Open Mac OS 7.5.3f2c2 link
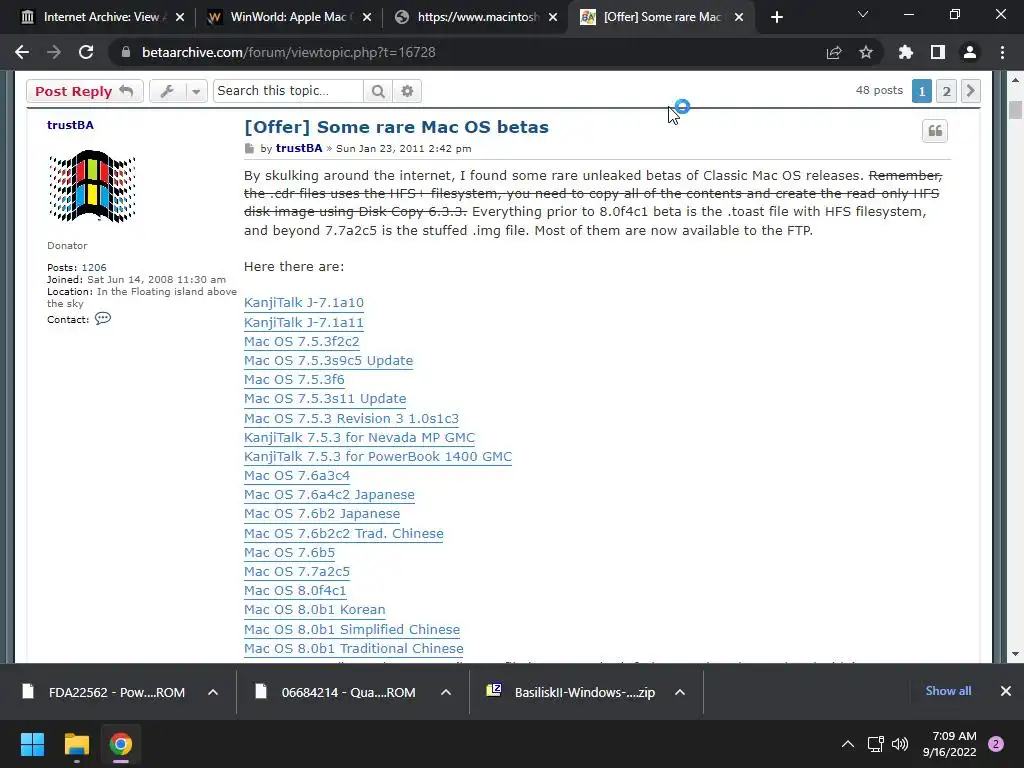Viewport: 1024px width, 768px height. (x=302, y=342)
